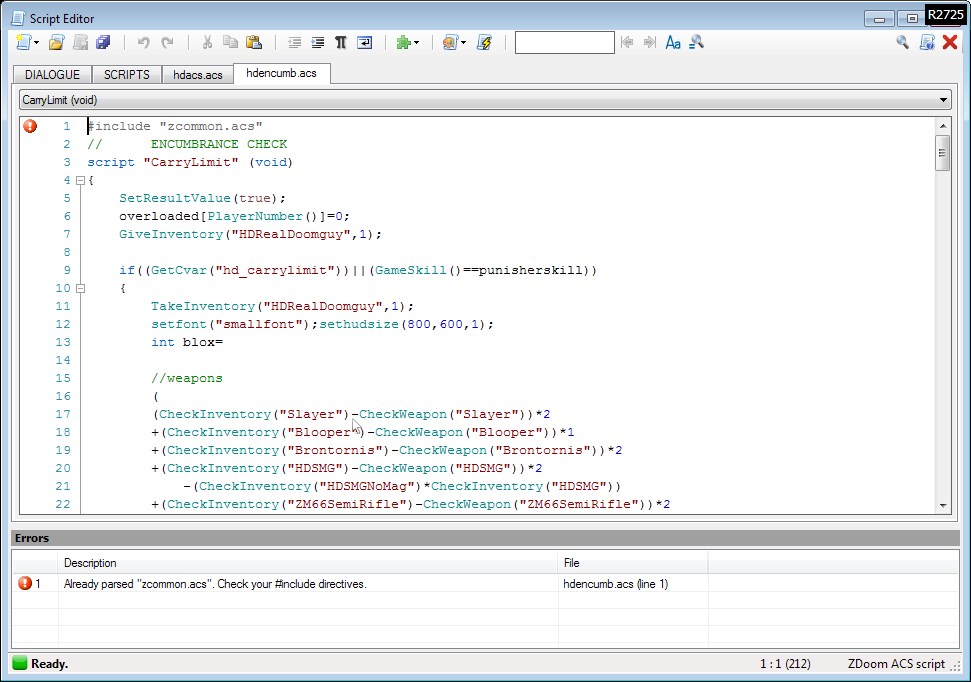Click the toolbar search text field
971x682 pixels.
564,43
